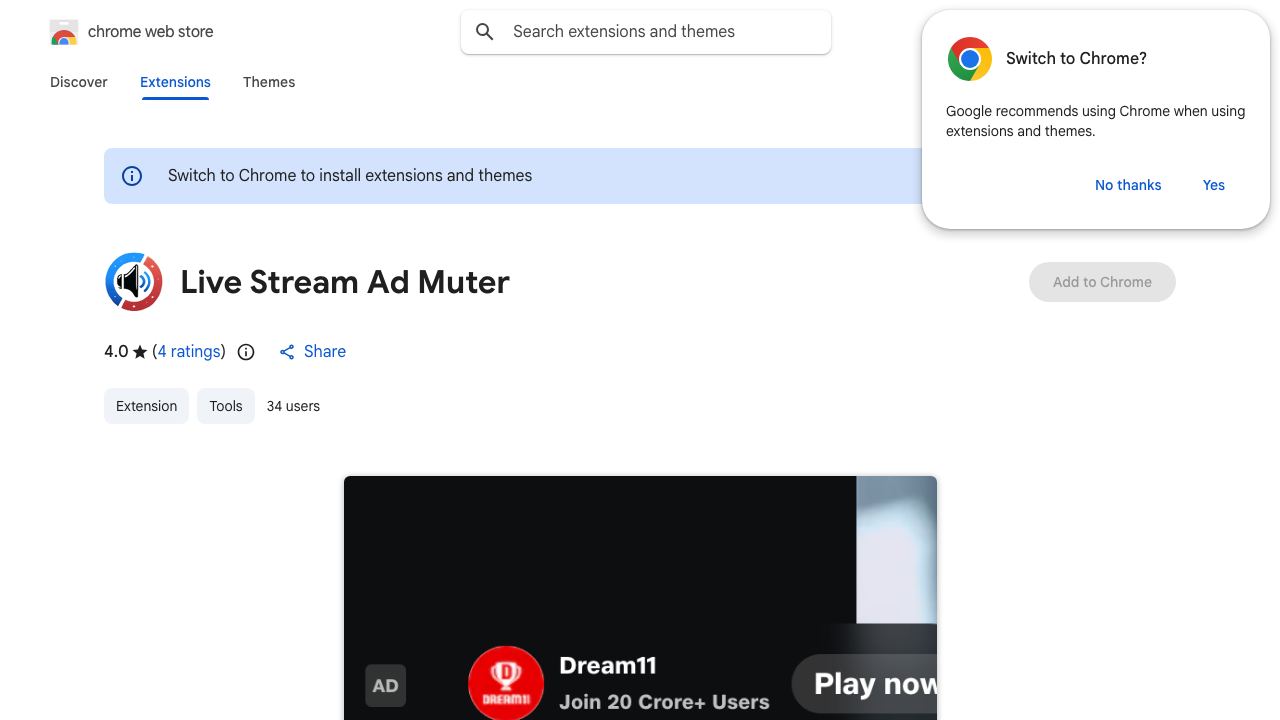1280x720 pixels.
Task: Dismiss popup with No thanks
Action: pos(1128,185)
